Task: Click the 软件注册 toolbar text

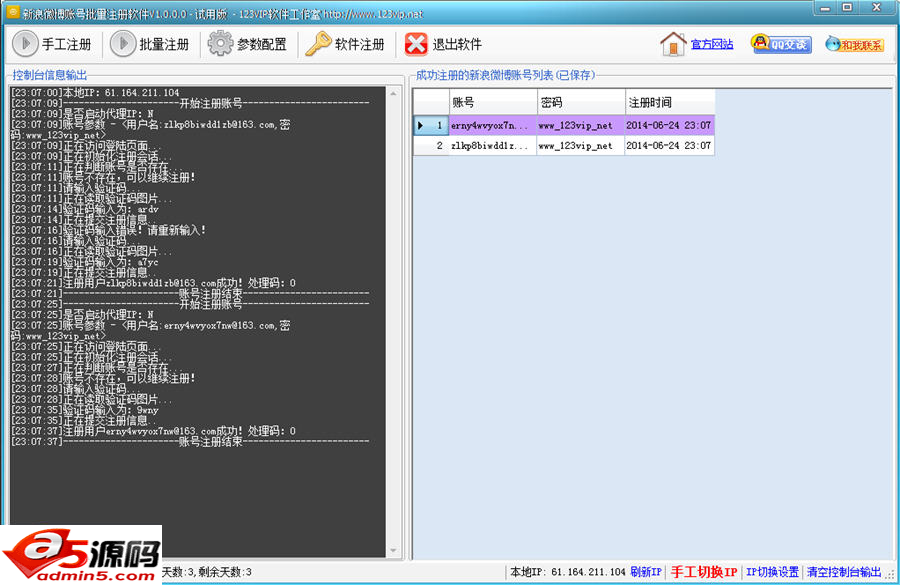Action: coord(360,44)
